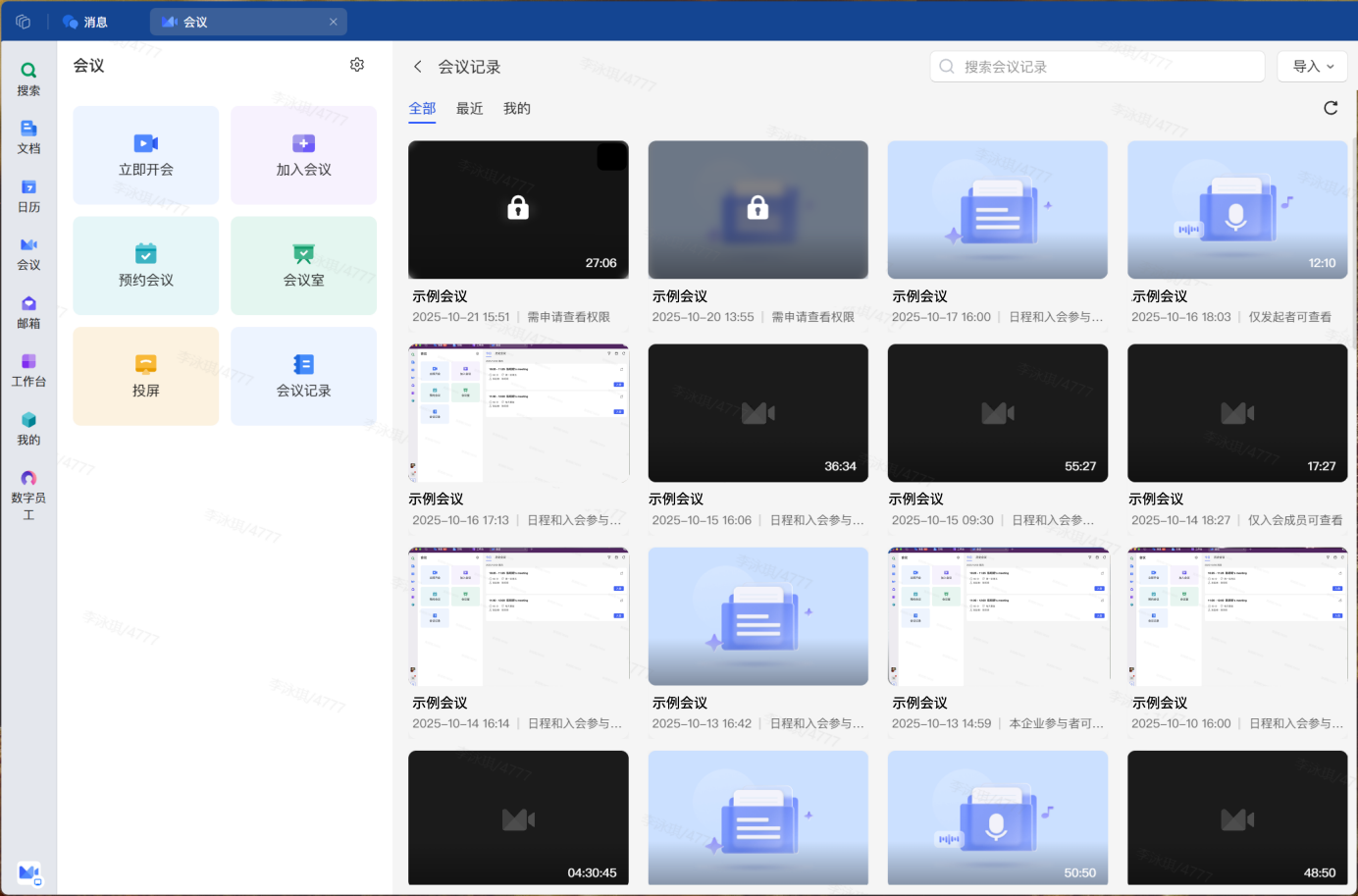Click the 投屏 tile
This screenshot has width=1358, height=896.
pyautogui.click(x=146, y=376)
